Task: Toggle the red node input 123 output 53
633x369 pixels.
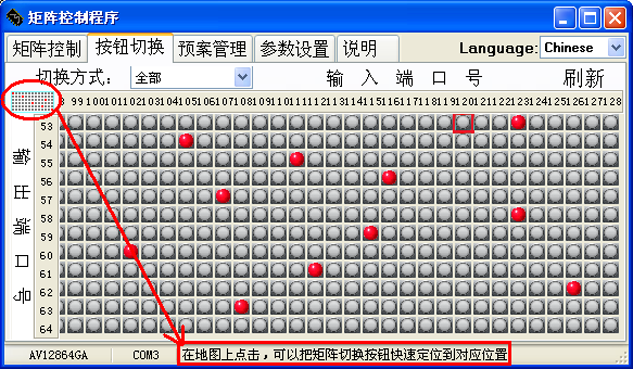Action: click(x=518, y=122)
